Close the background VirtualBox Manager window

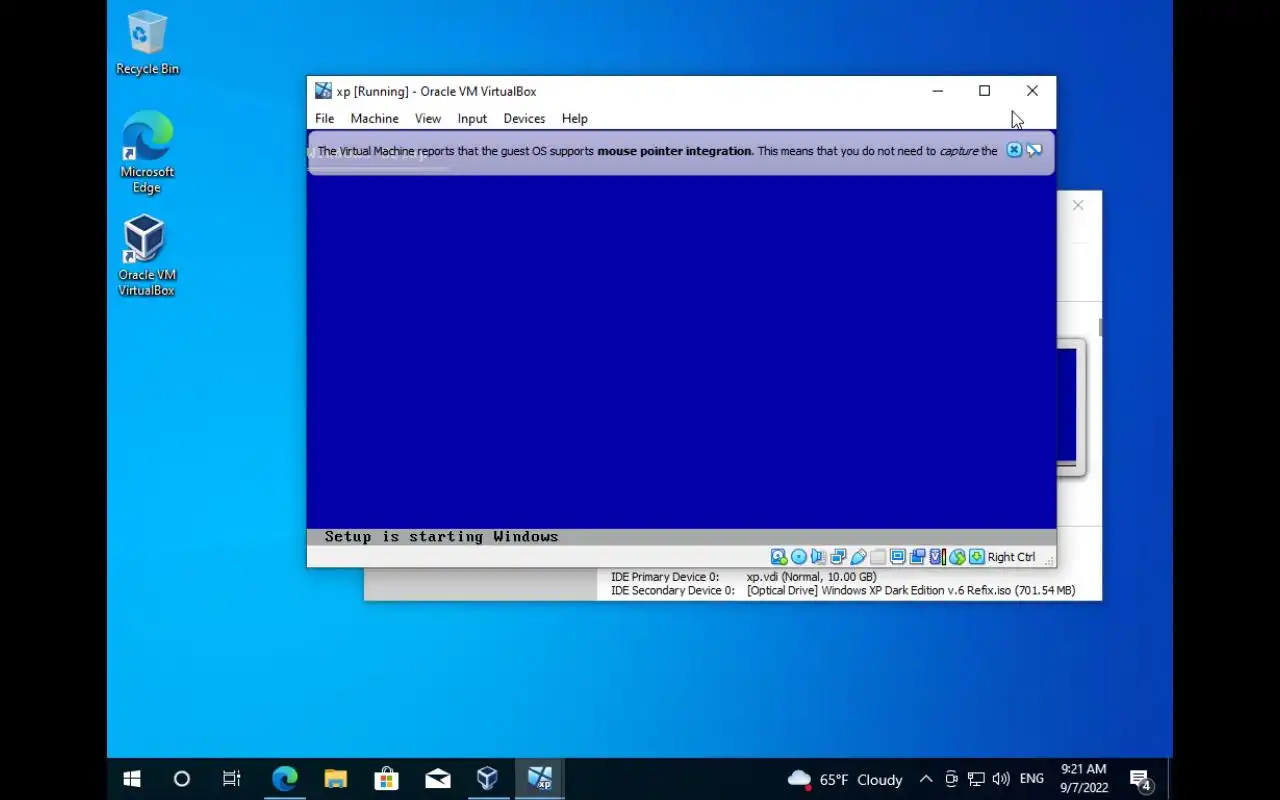1078,205
